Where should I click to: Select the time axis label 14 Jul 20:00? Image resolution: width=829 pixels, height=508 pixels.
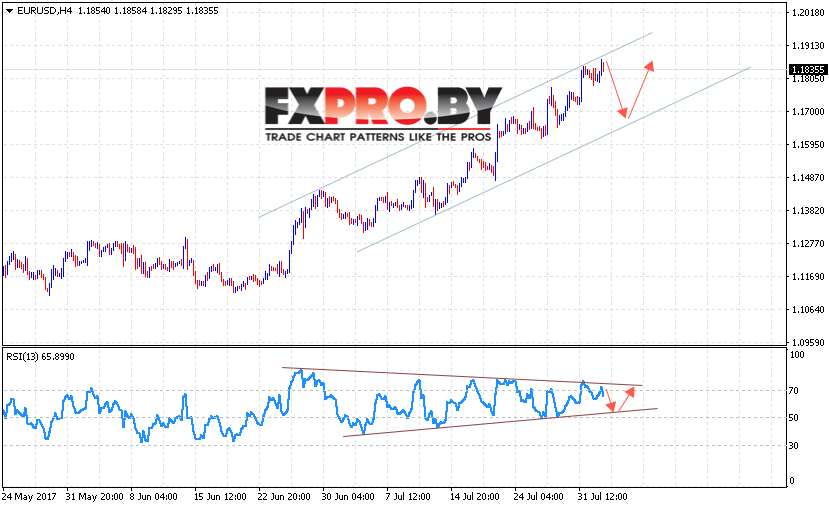click(475, 497)
